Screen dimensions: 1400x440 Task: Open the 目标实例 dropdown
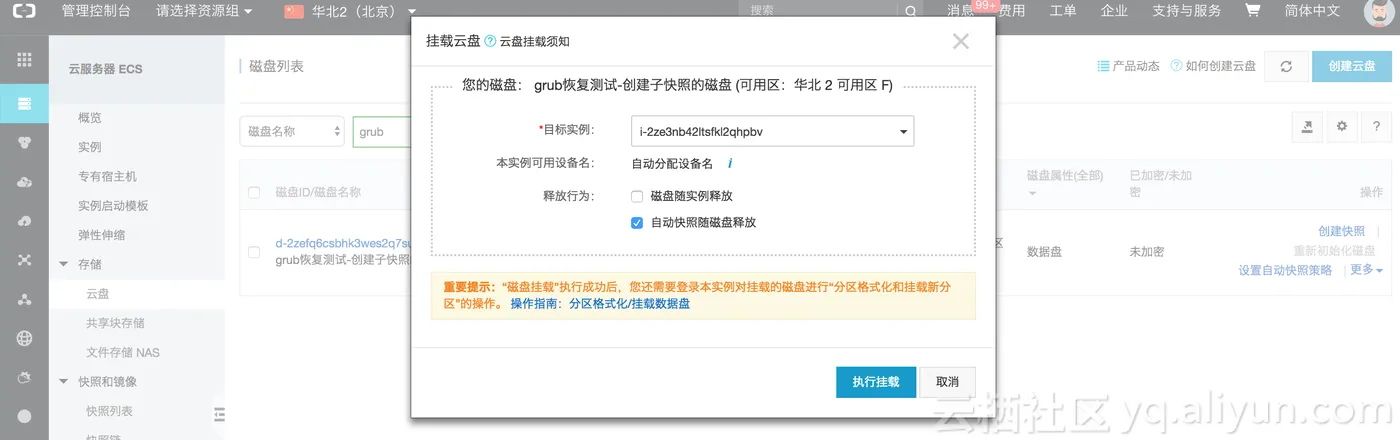coord(773,131)
